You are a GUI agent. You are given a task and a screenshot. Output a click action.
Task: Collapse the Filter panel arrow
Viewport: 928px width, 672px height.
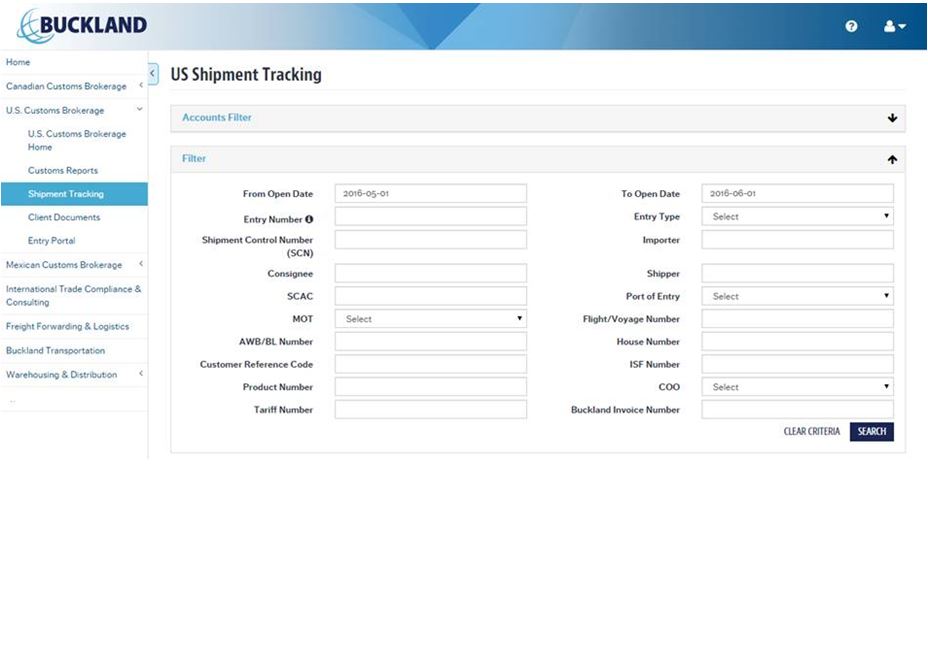click(892, 159)
